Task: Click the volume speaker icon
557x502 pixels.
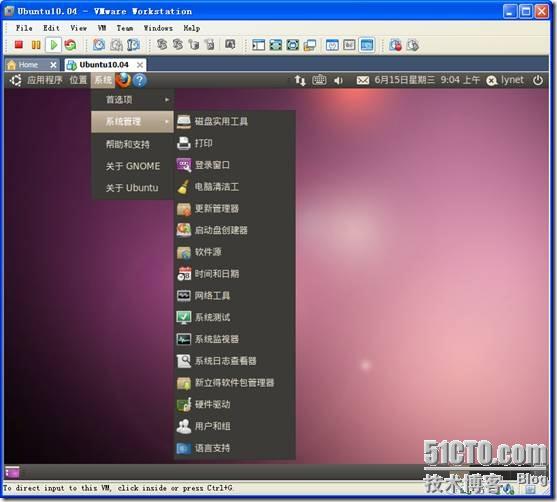Action: [338, 81]
